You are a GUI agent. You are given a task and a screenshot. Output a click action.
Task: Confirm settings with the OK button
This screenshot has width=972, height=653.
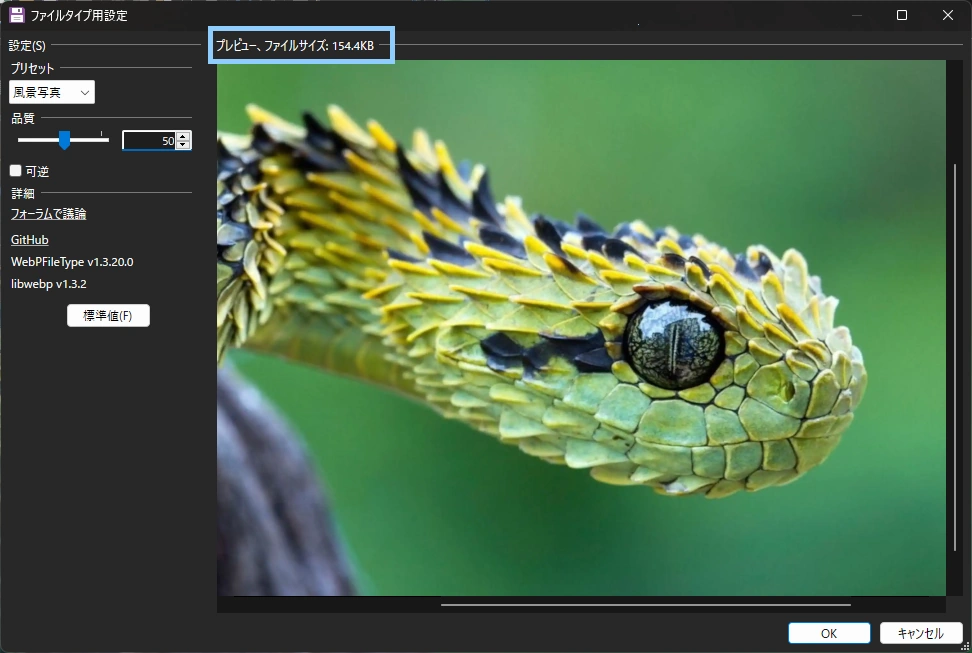pos(829,633)
